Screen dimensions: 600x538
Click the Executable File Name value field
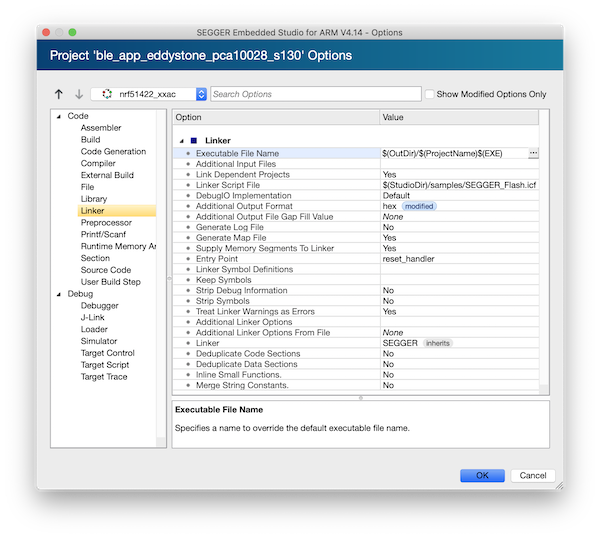point(454,153)
